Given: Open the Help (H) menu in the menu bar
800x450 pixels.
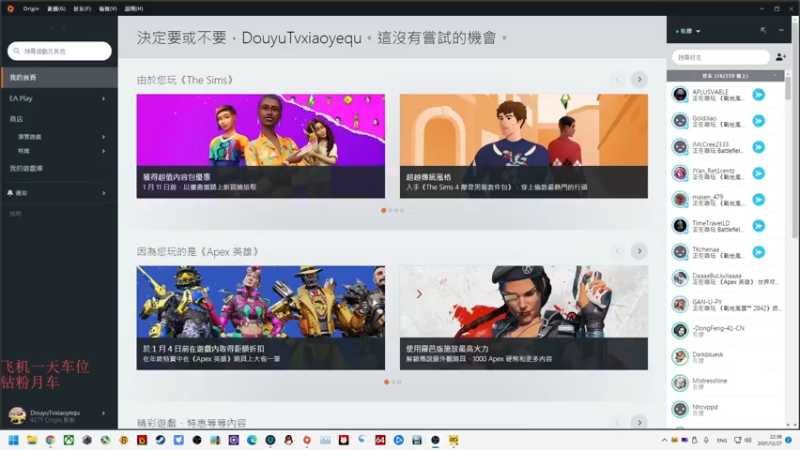Looking at the screenshot, I should click(134, 9).
